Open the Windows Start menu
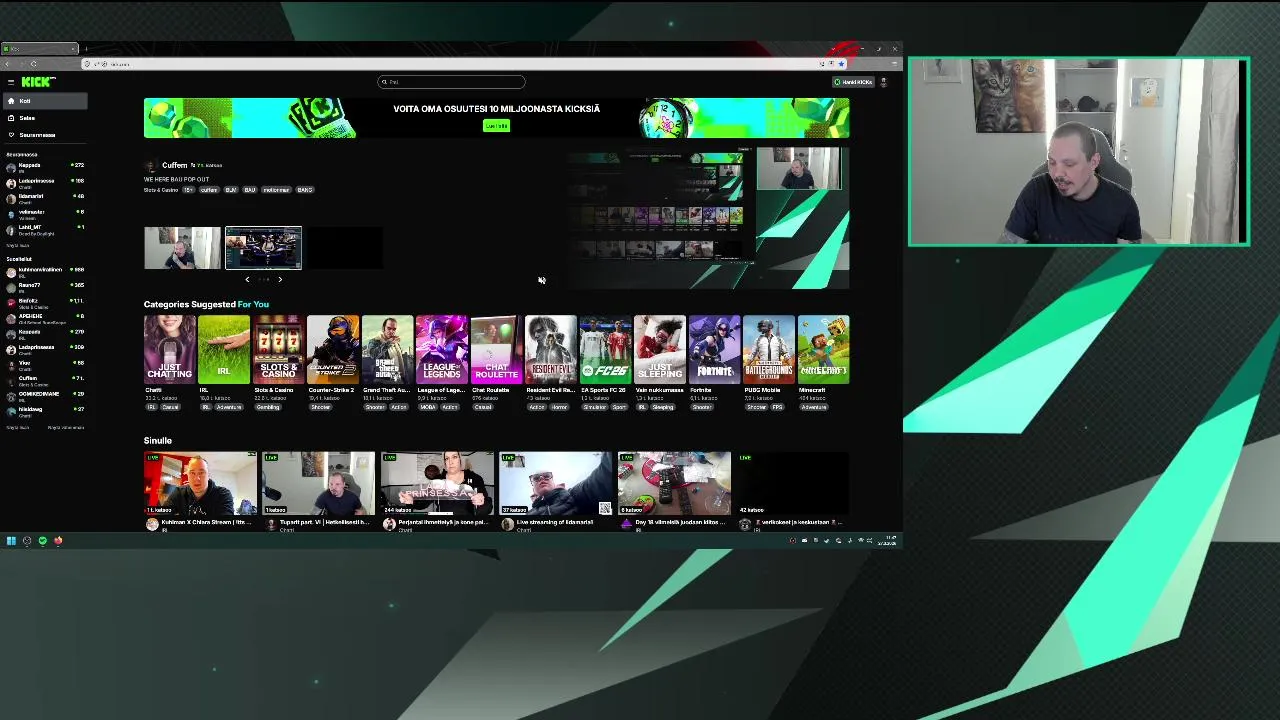 click(x=11, y=541)
